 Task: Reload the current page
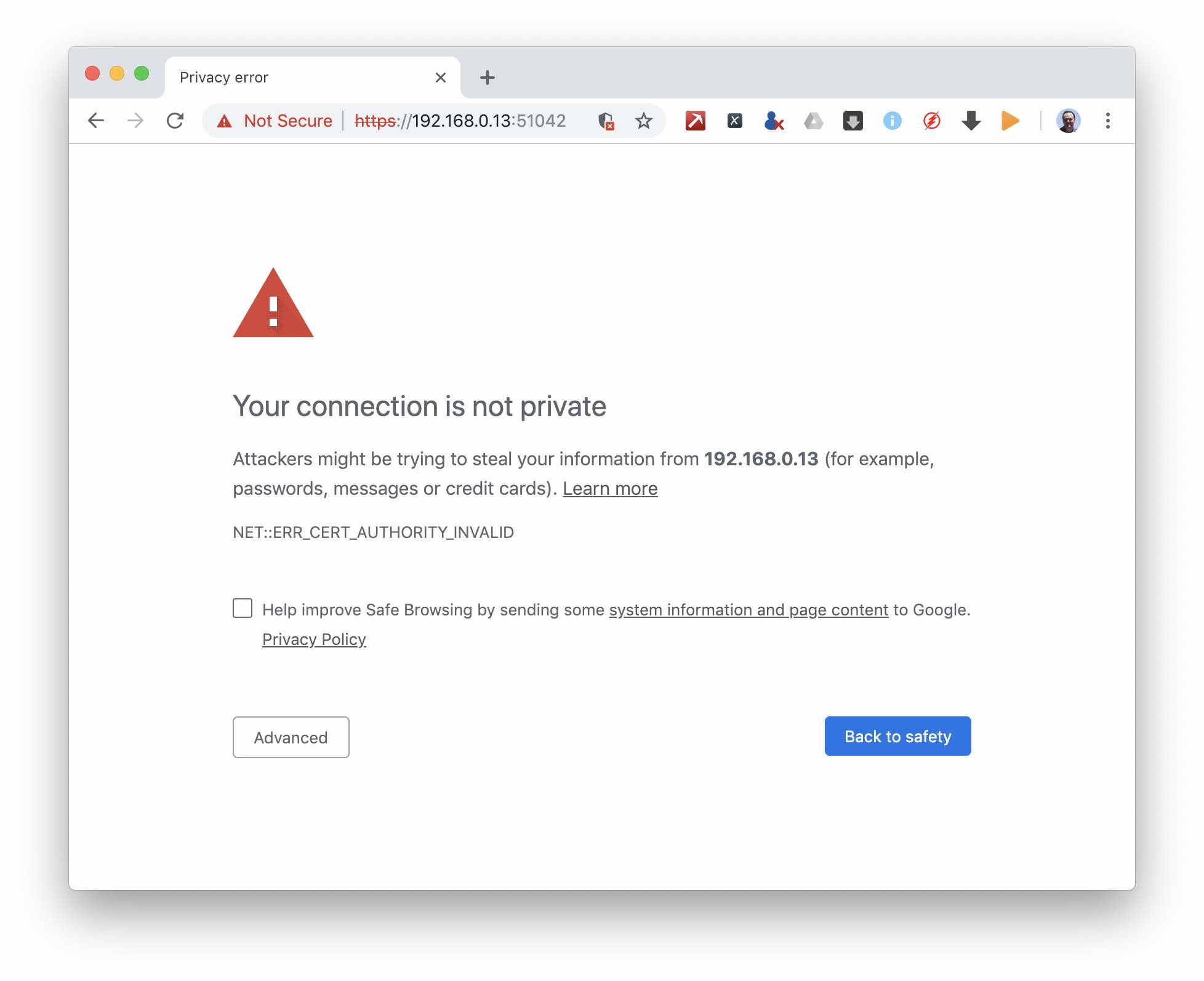175,121
